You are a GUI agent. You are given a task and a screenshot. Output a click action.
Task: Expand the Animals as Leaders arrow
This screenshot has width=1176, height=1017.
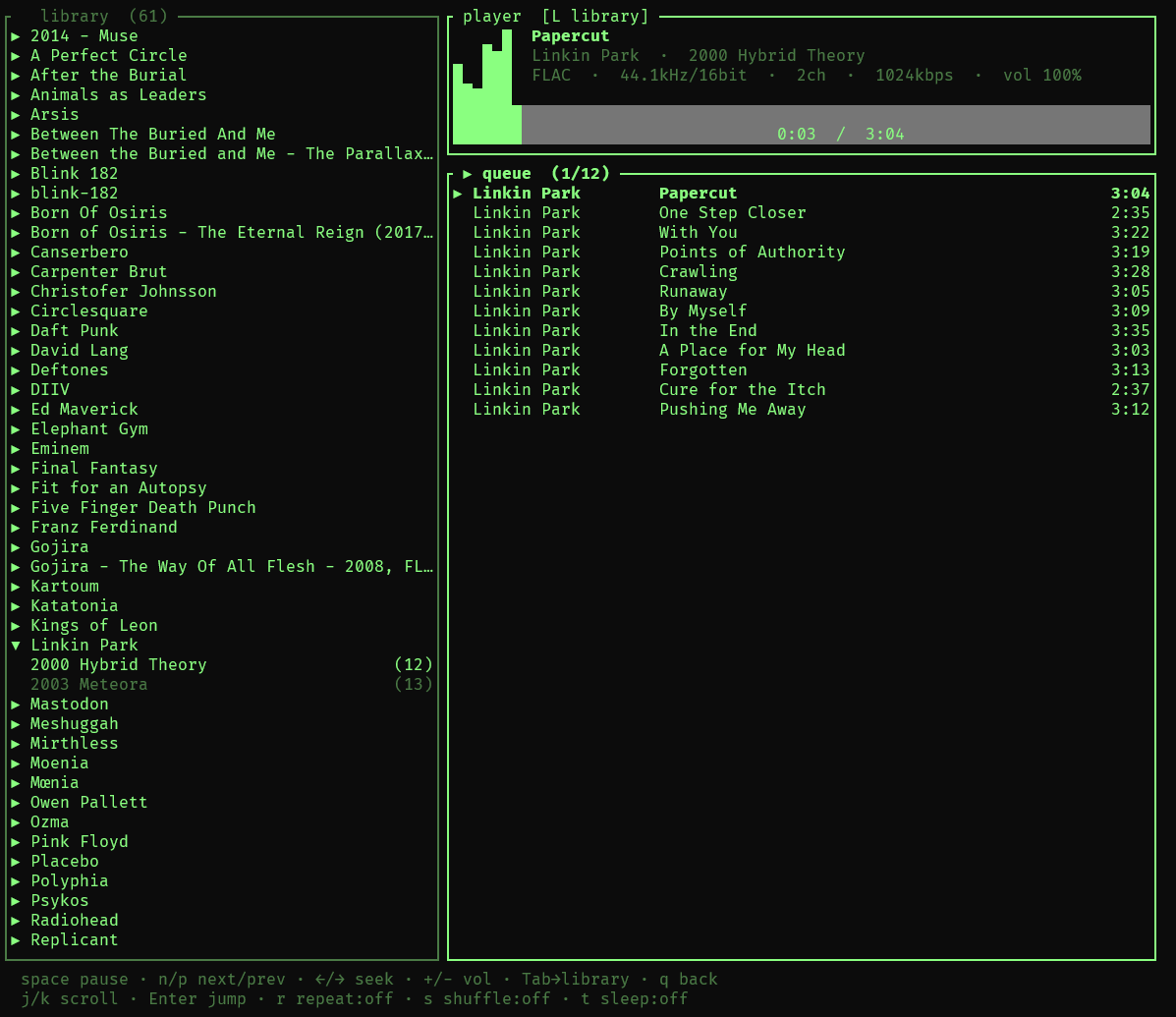(15, 95)
